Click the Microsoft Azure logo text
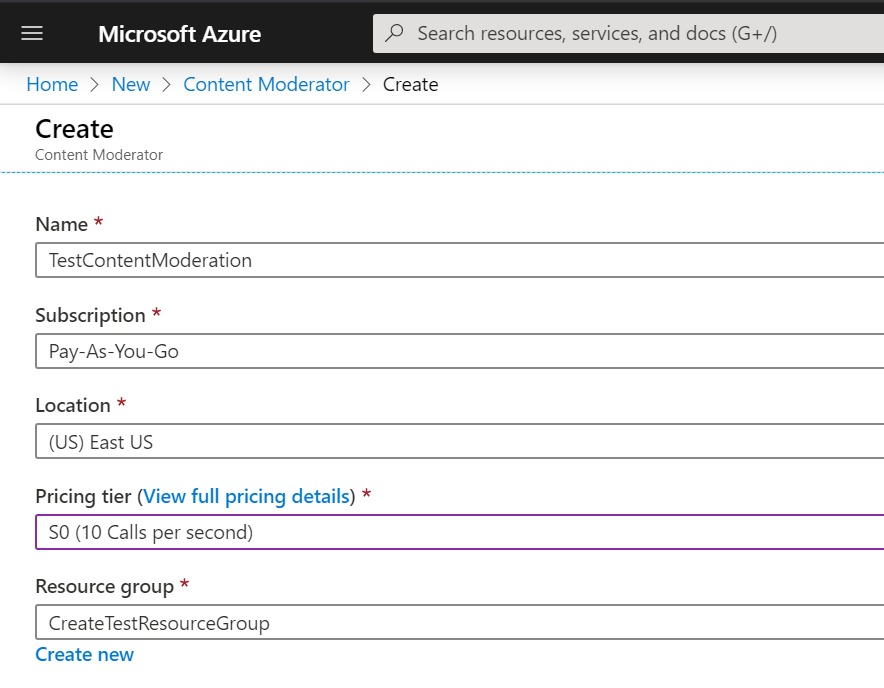884x688 pixels. (179, 34)
